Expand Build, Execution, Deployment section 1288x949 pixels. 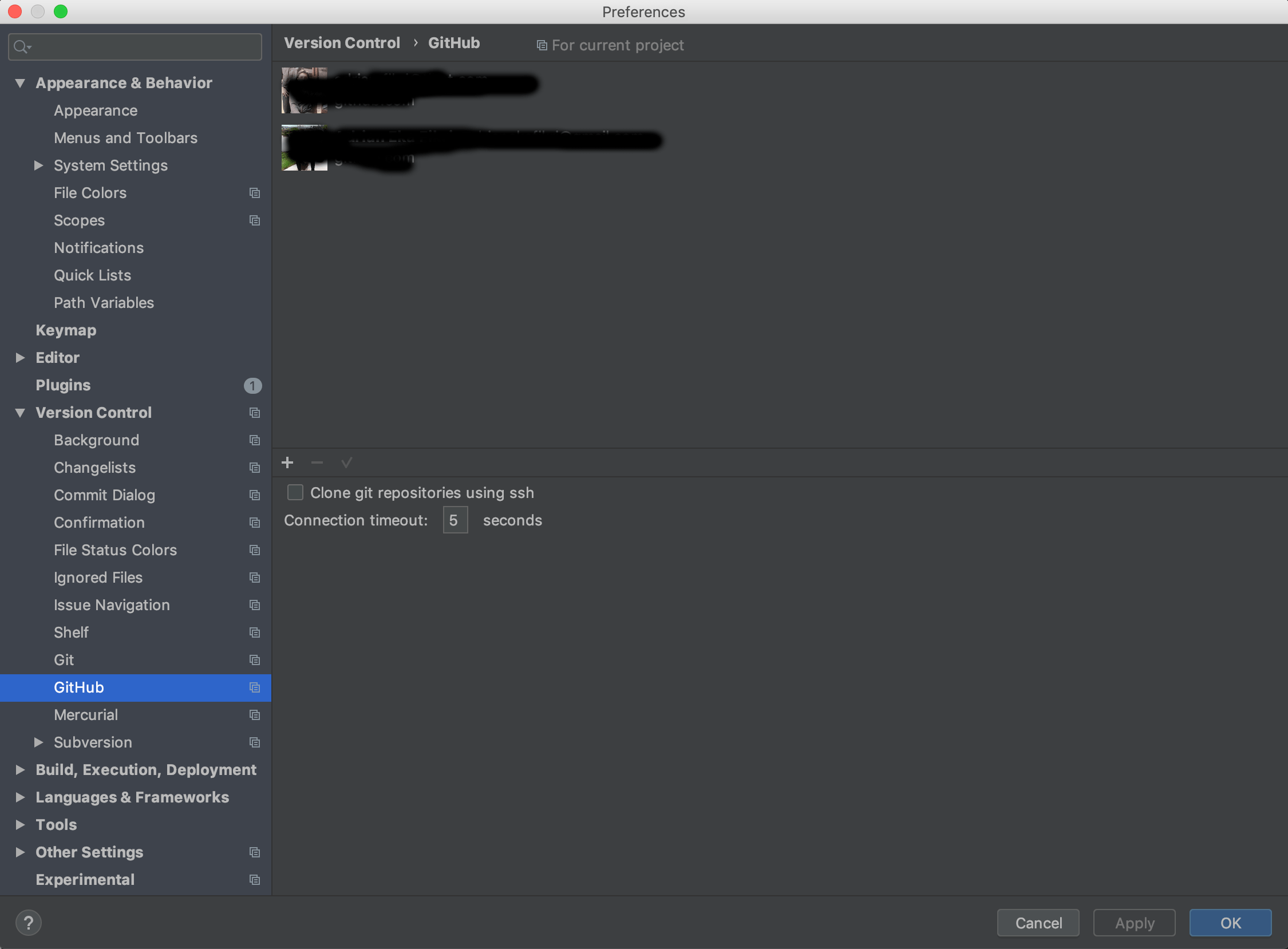point(20,770)
